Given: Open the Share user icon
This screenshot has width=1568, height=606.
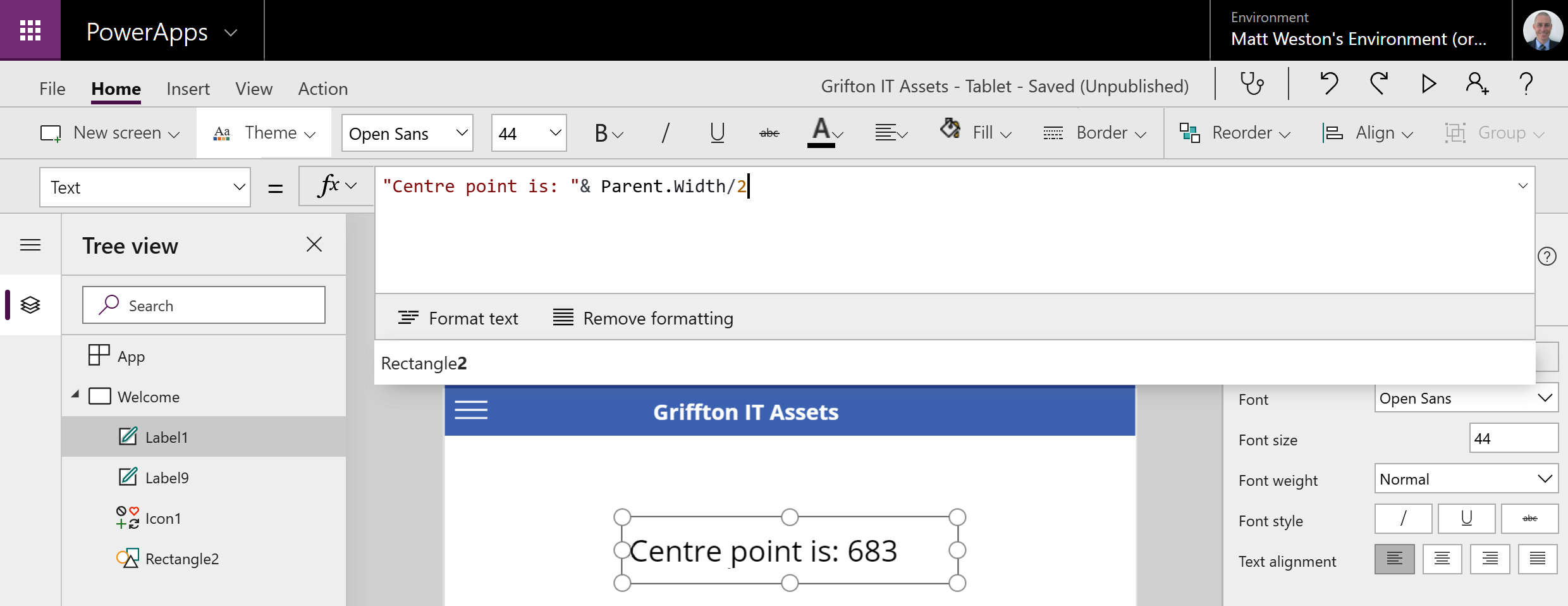Looking at the screenshot, I should (x=1477, y=83).
